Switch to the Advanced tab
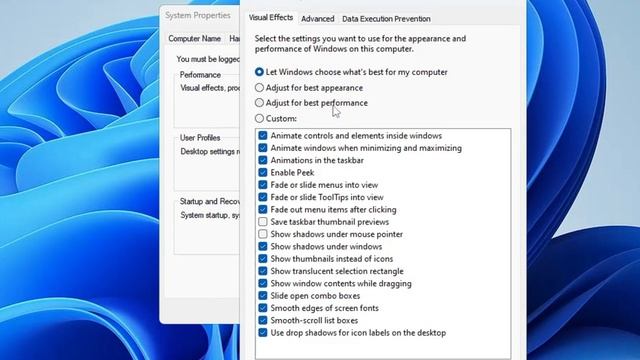 click(318, 19)
